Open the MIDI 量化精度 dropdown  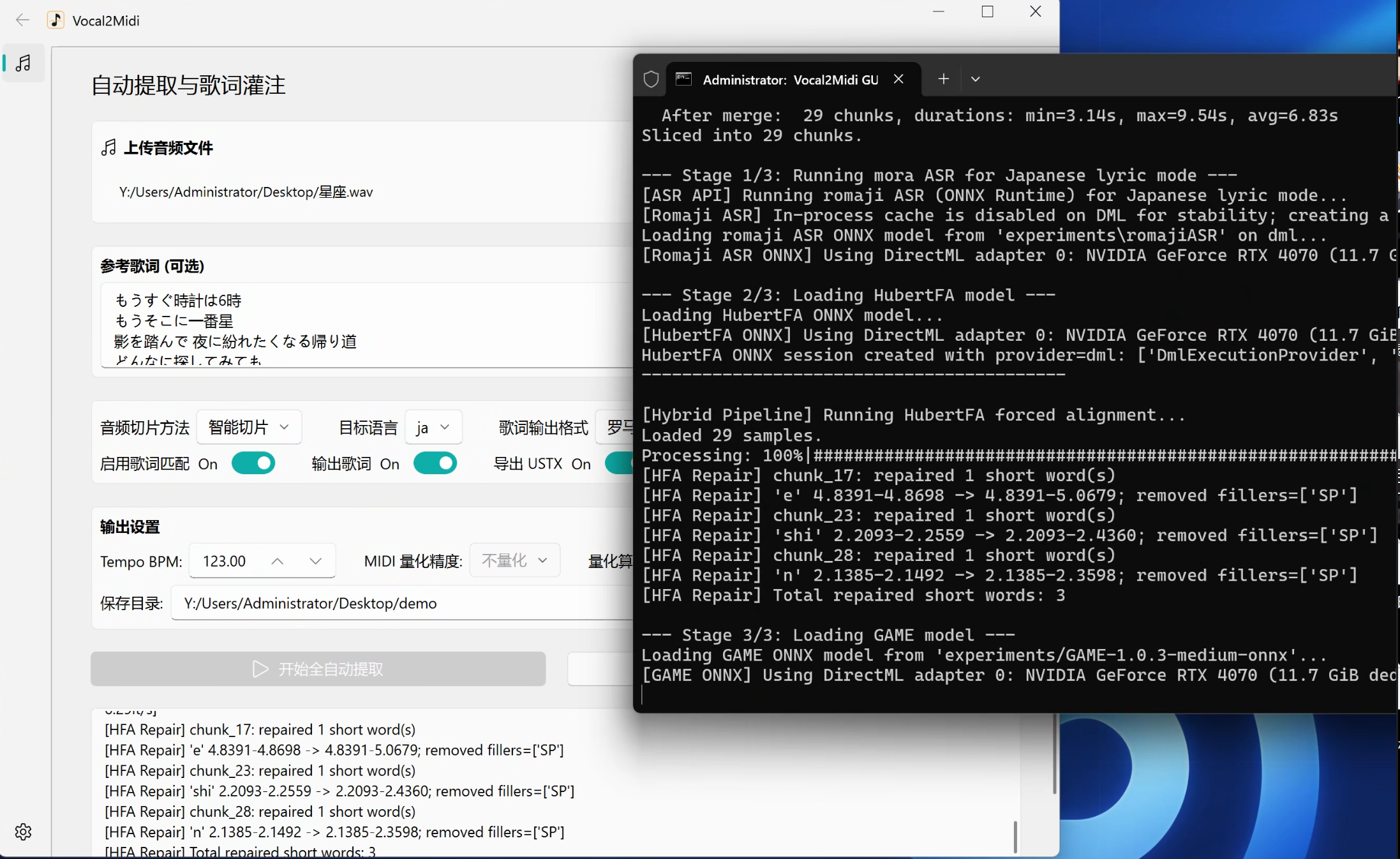coord(514,560)
